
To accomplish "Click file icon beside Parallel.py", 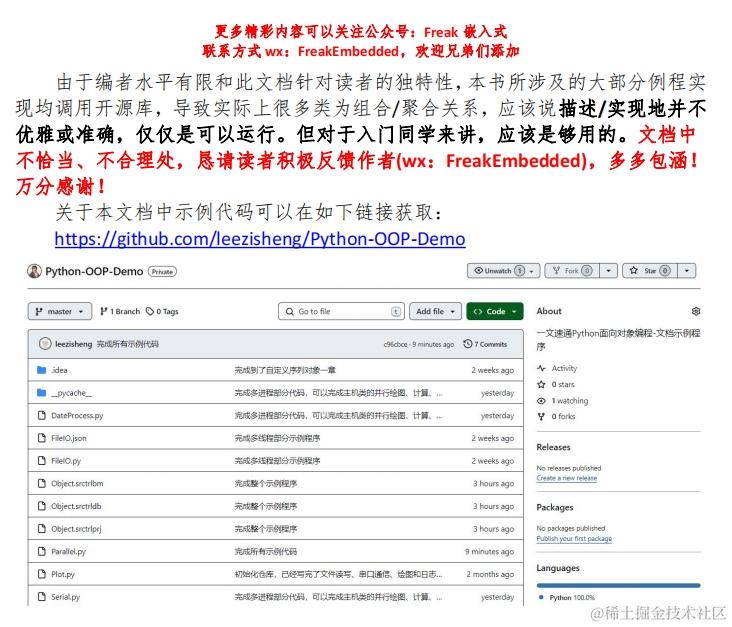I will click(x=42, y=551).
